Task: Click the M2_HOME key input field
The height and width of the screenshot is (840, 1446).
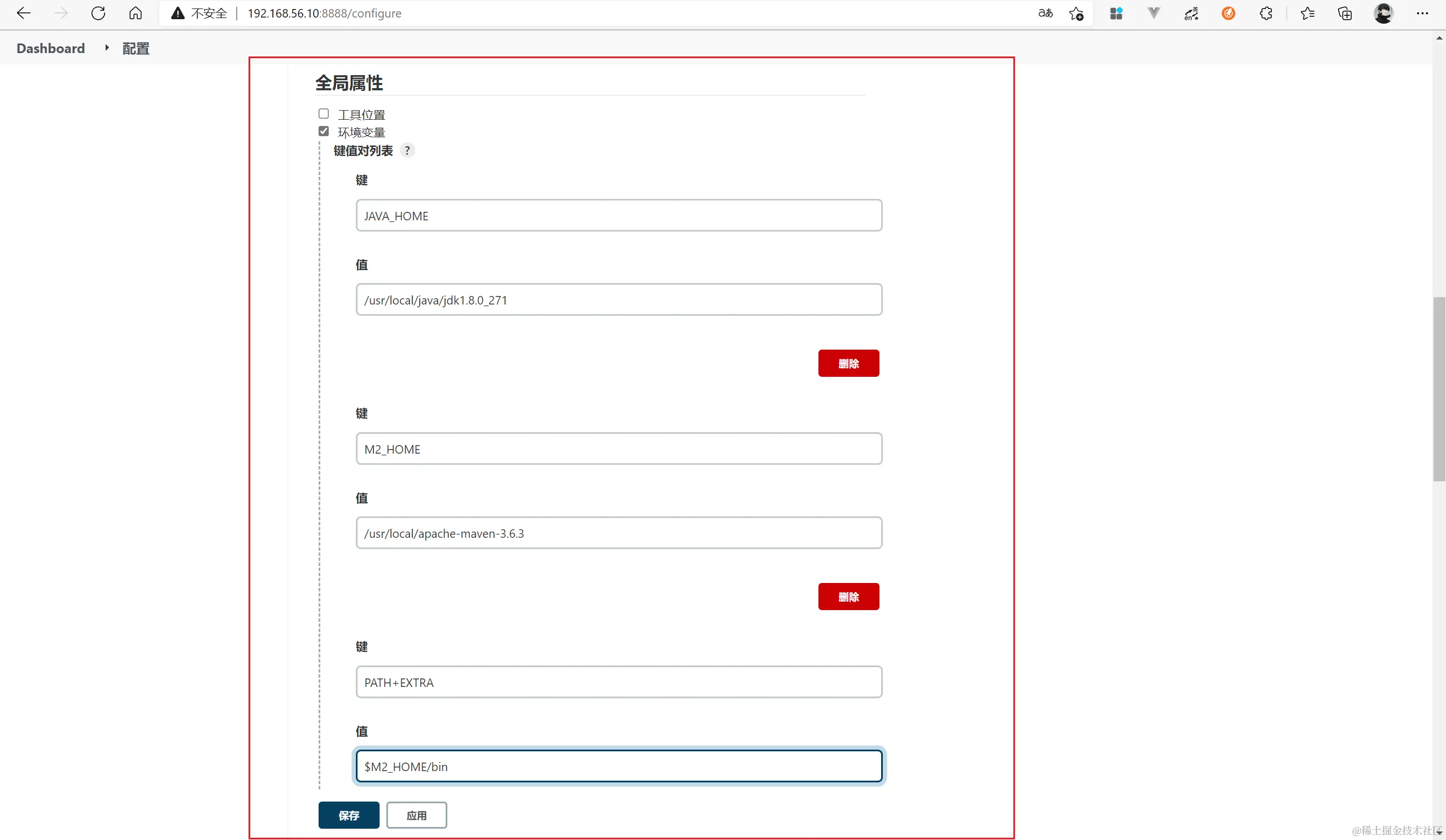Action: pos(619,449)
